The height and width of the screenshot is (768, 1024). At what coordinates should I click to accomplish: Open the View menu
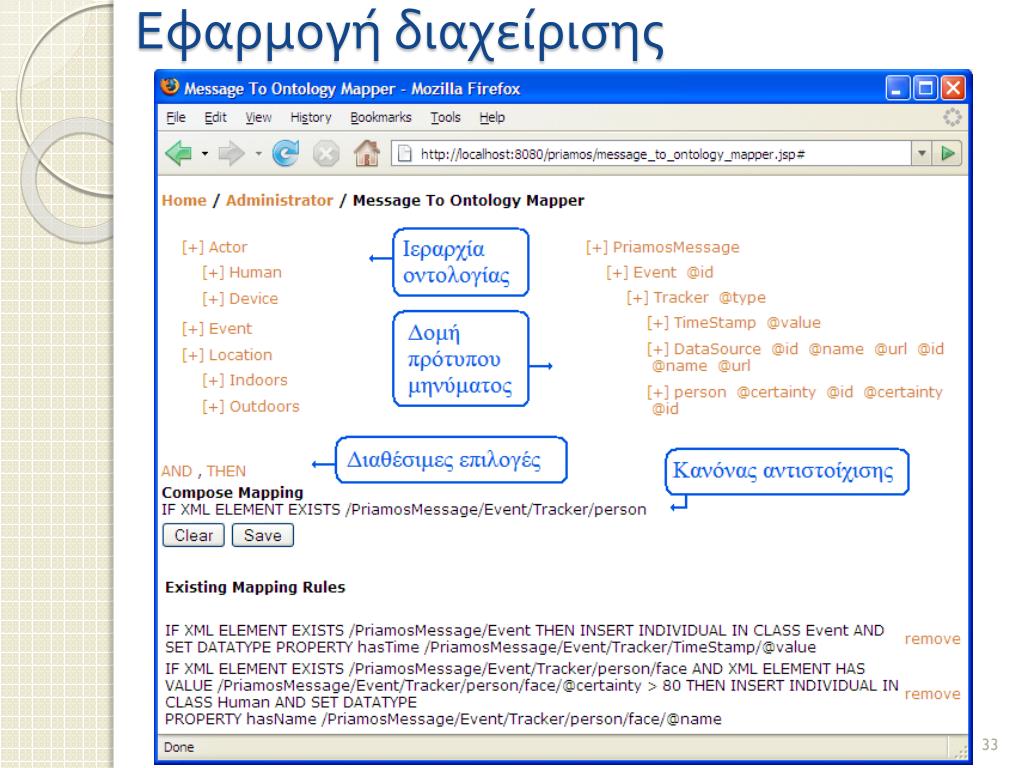[x=258, y=118]
